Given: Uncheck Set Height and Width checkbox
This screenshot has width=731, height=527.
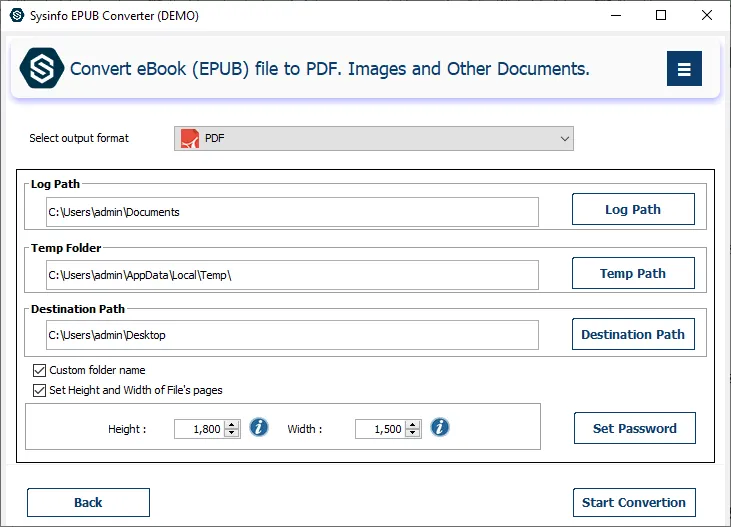Looking at the screenshot, I should pos(40,390).
